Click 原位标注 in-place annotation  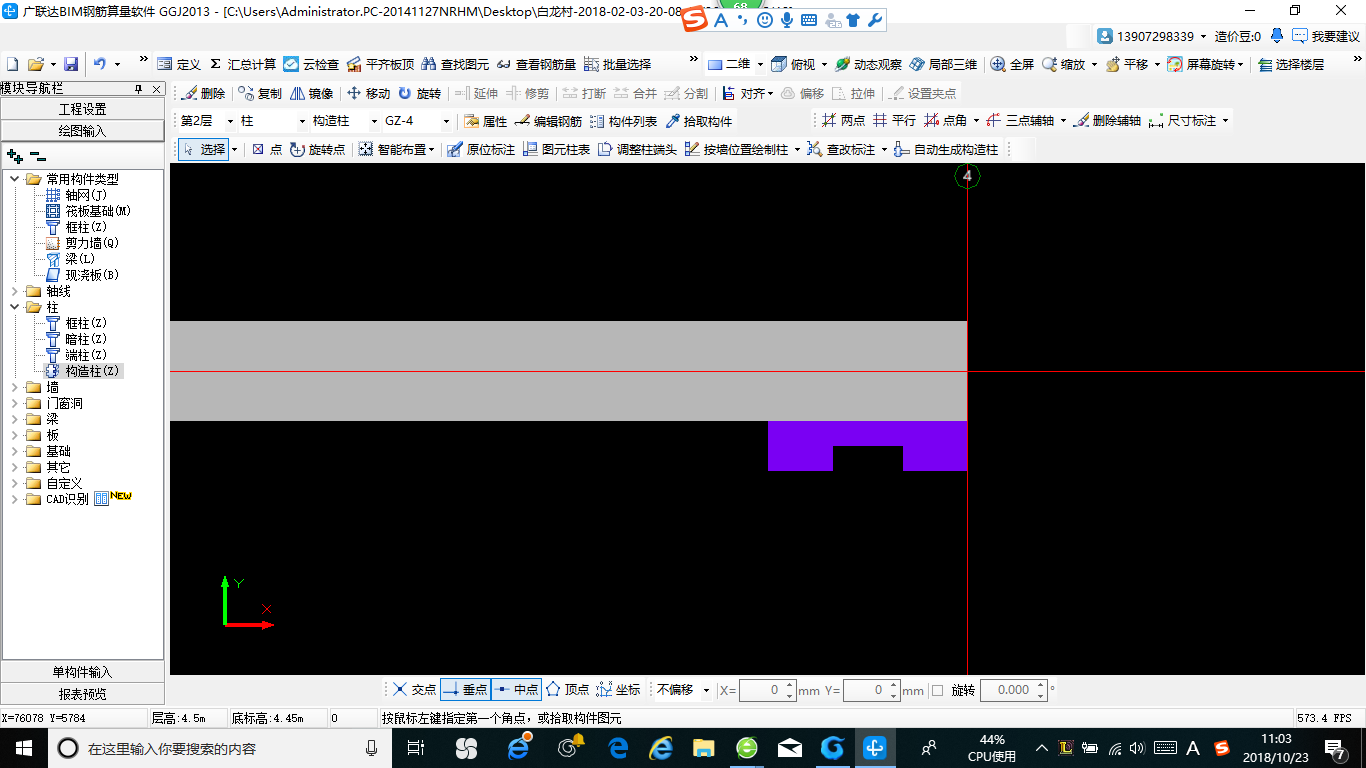(x=481, y=149)
